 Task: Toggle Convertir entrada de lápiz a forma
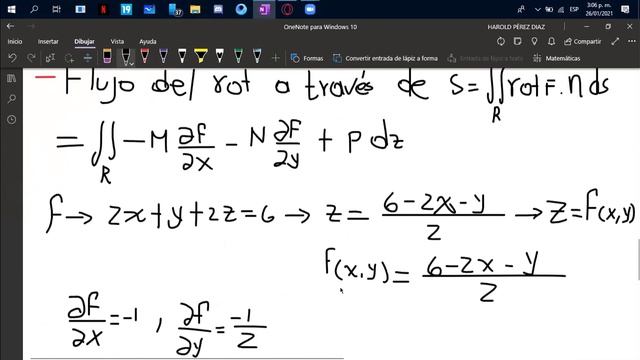pos(385,58)
